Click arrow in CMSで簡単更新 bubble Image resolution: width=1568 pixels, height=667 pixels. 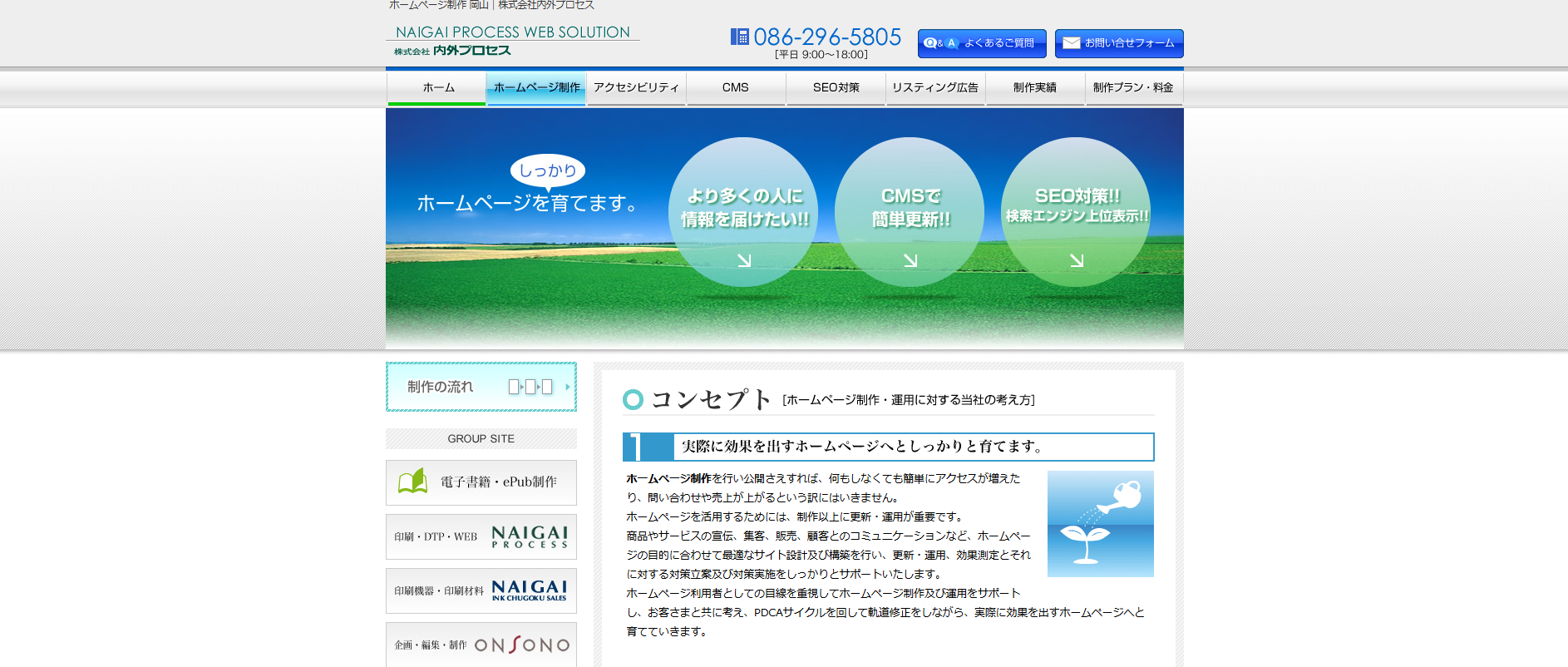tap(910, 260)
